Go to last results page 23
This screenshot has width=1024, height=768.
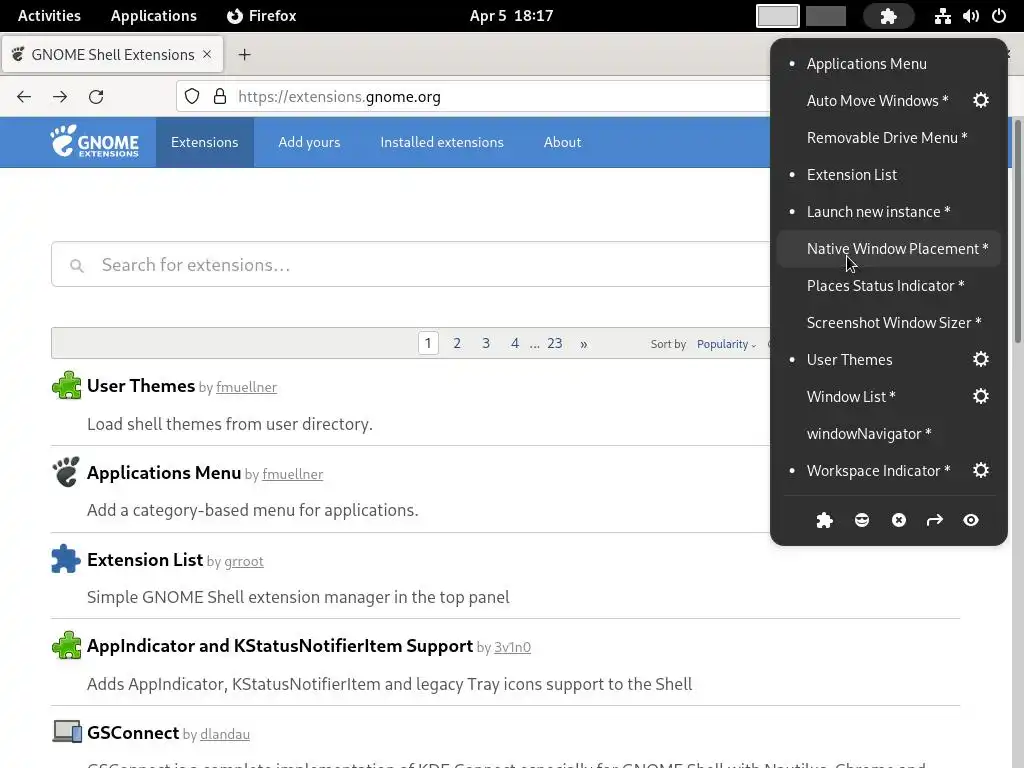pyautogui.click(x=554, y=343)
